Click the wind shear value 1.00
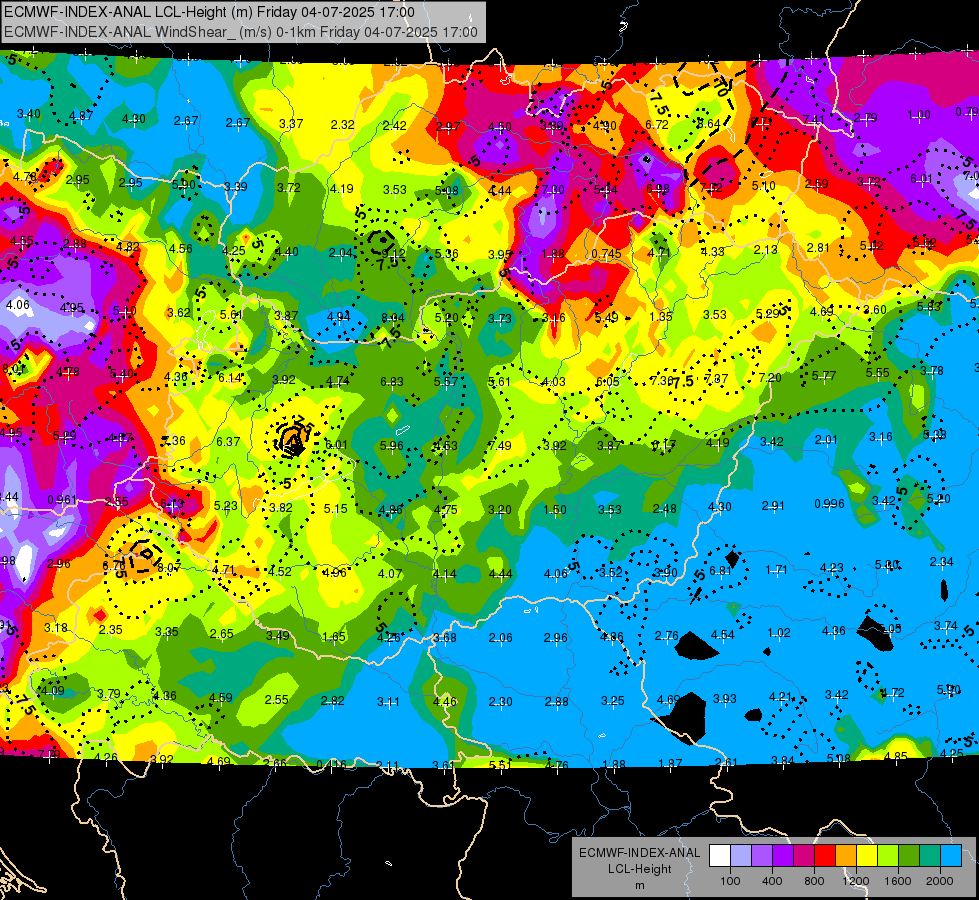Image resolution: width=979 pixels, height=900 pixels. click(x=918, y=114)
